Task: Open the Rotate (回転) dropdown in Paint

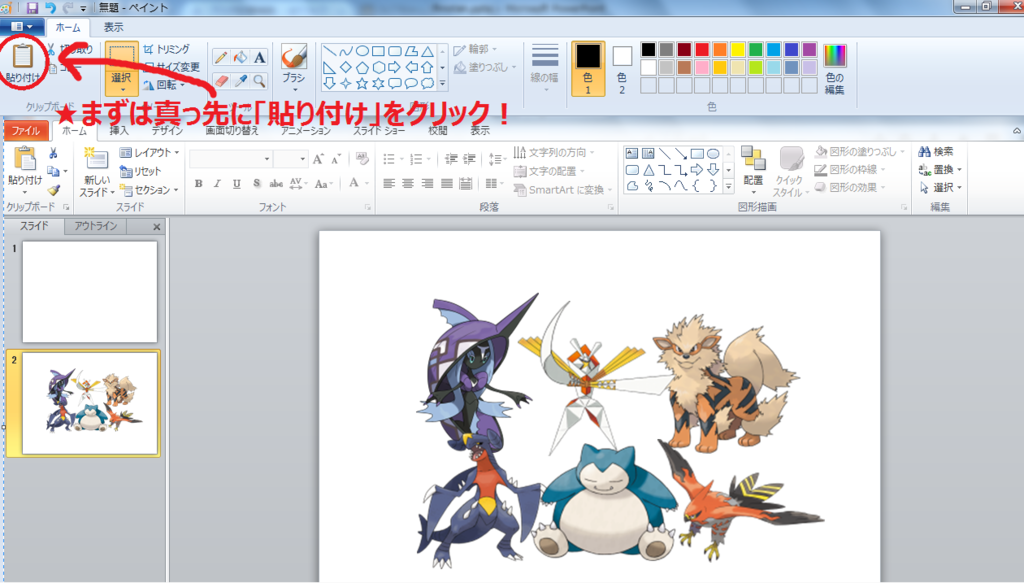Action: point(164,85)
